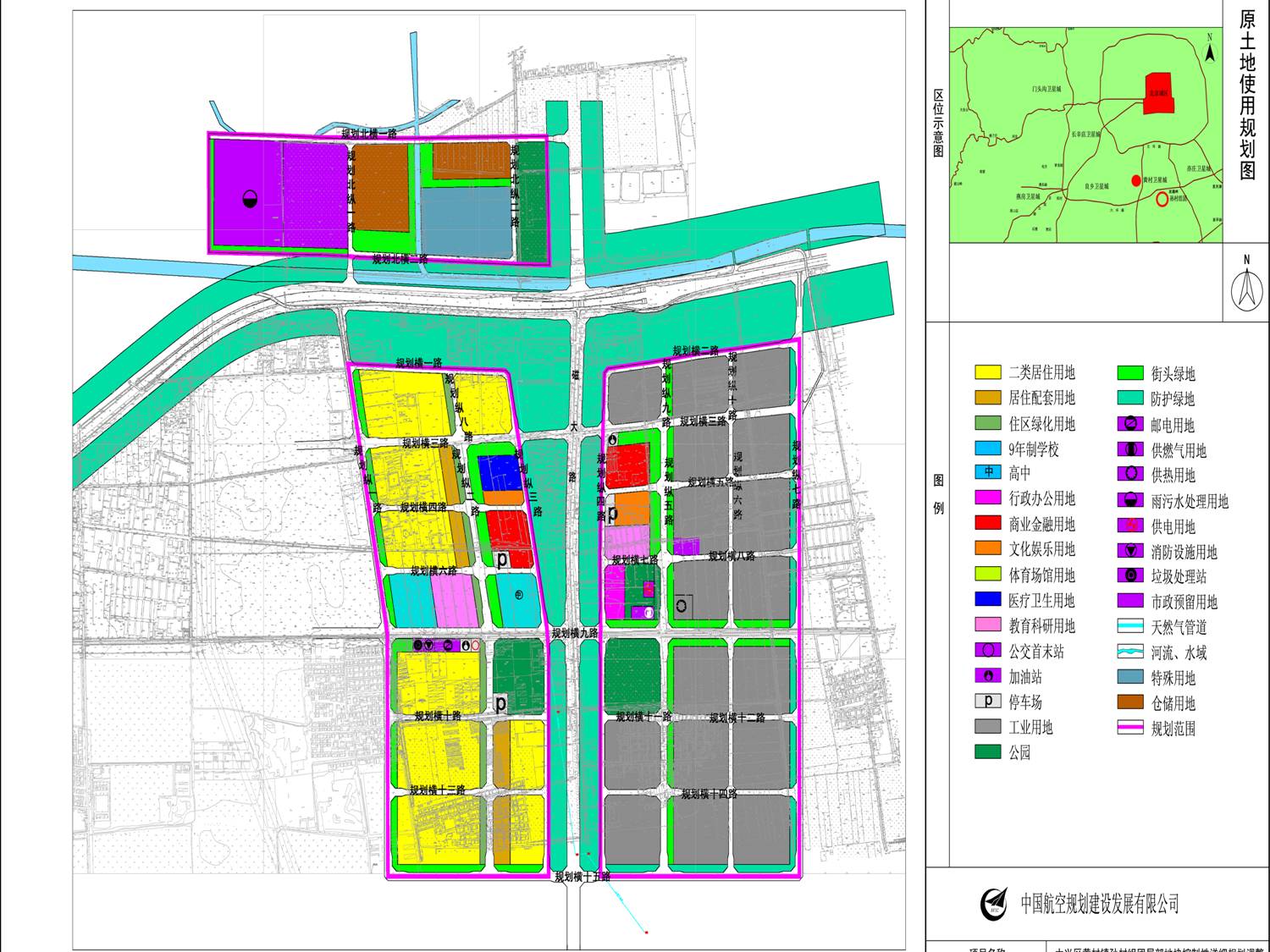
Task: Click the 垃圾处理站 legend symbol
Action: coord(1130,576)
